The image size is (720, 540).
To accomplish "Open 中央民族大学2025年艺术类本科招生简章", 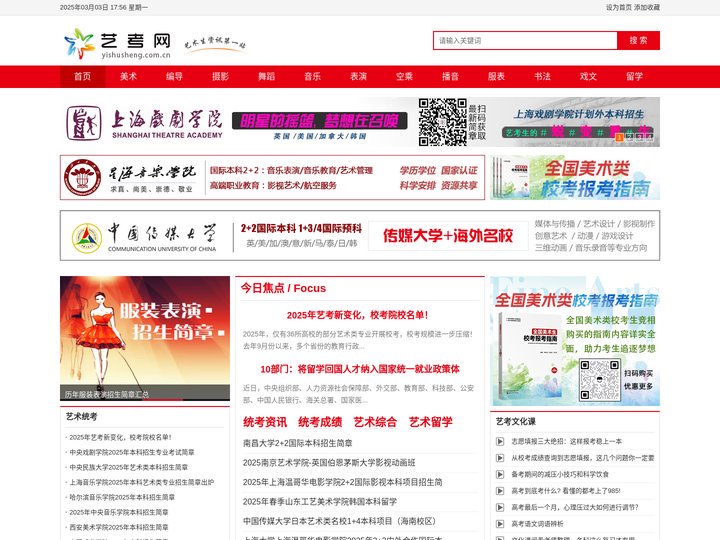I will [129, 467].
